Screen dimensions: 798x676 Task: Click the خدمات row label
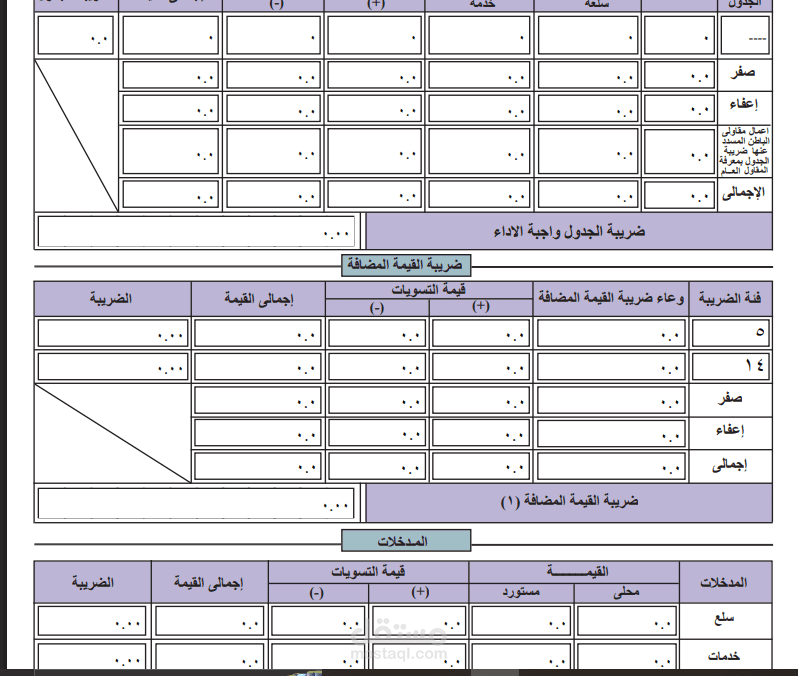[x=724, y=656]
